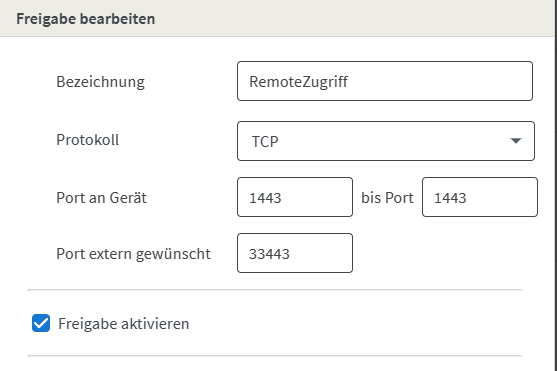Focus the Bezeichnung field containing RemoteZugriff
This screenshot has height=371, width=557.
coord(385,81)
